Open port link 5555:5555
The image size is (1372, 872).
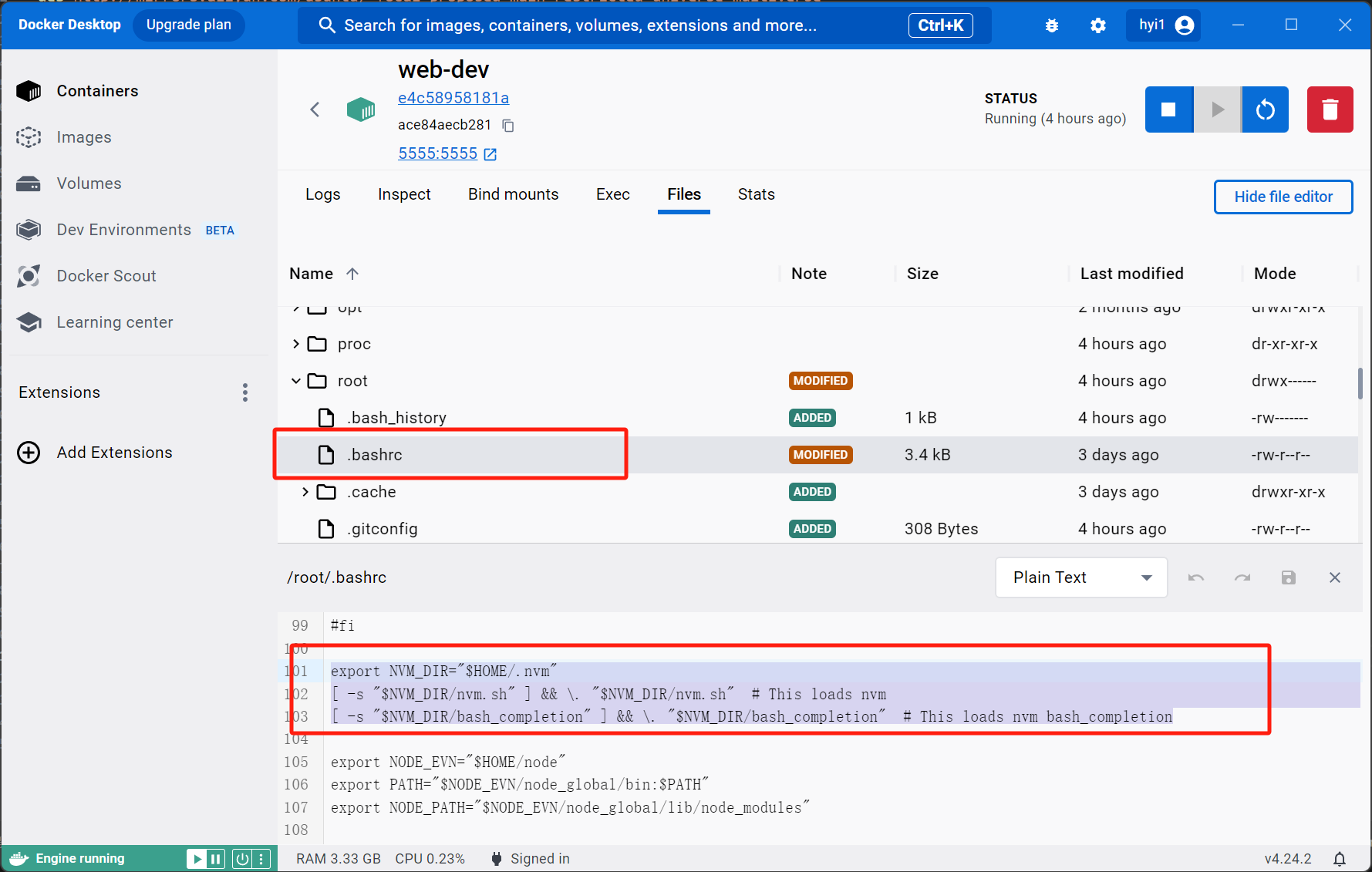point(437,153)
